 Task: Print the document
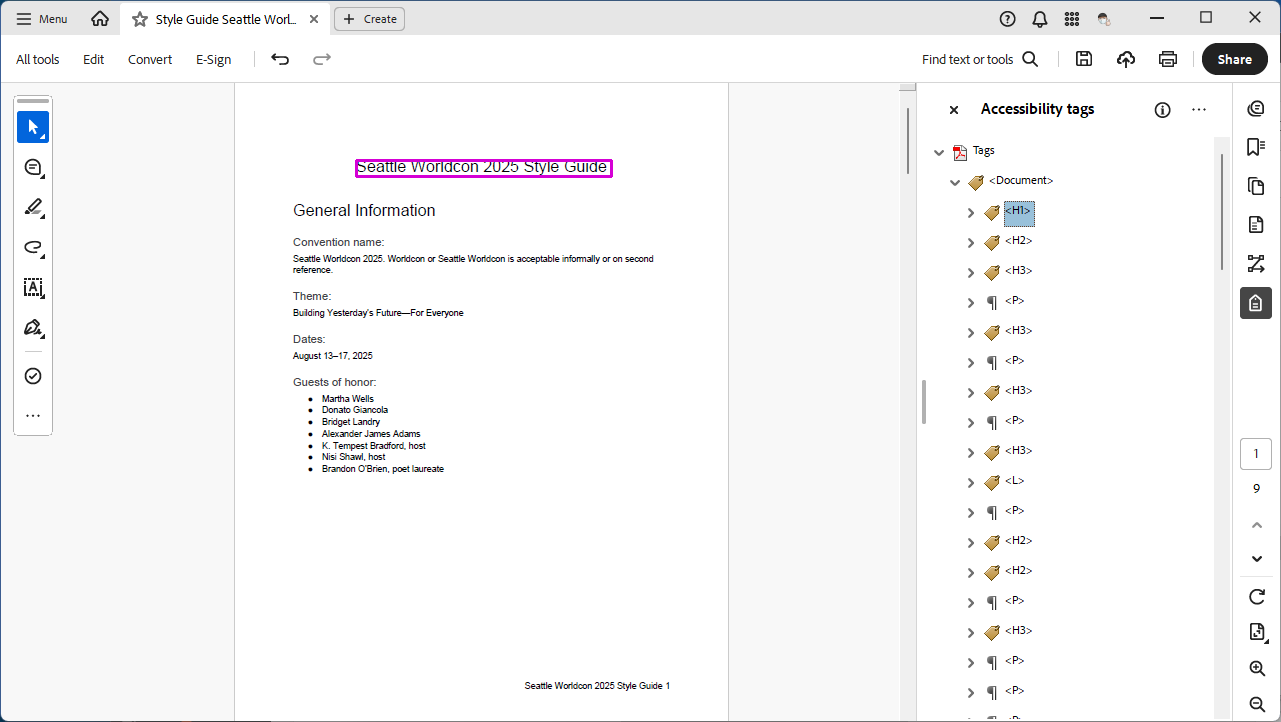point(1168,60)
